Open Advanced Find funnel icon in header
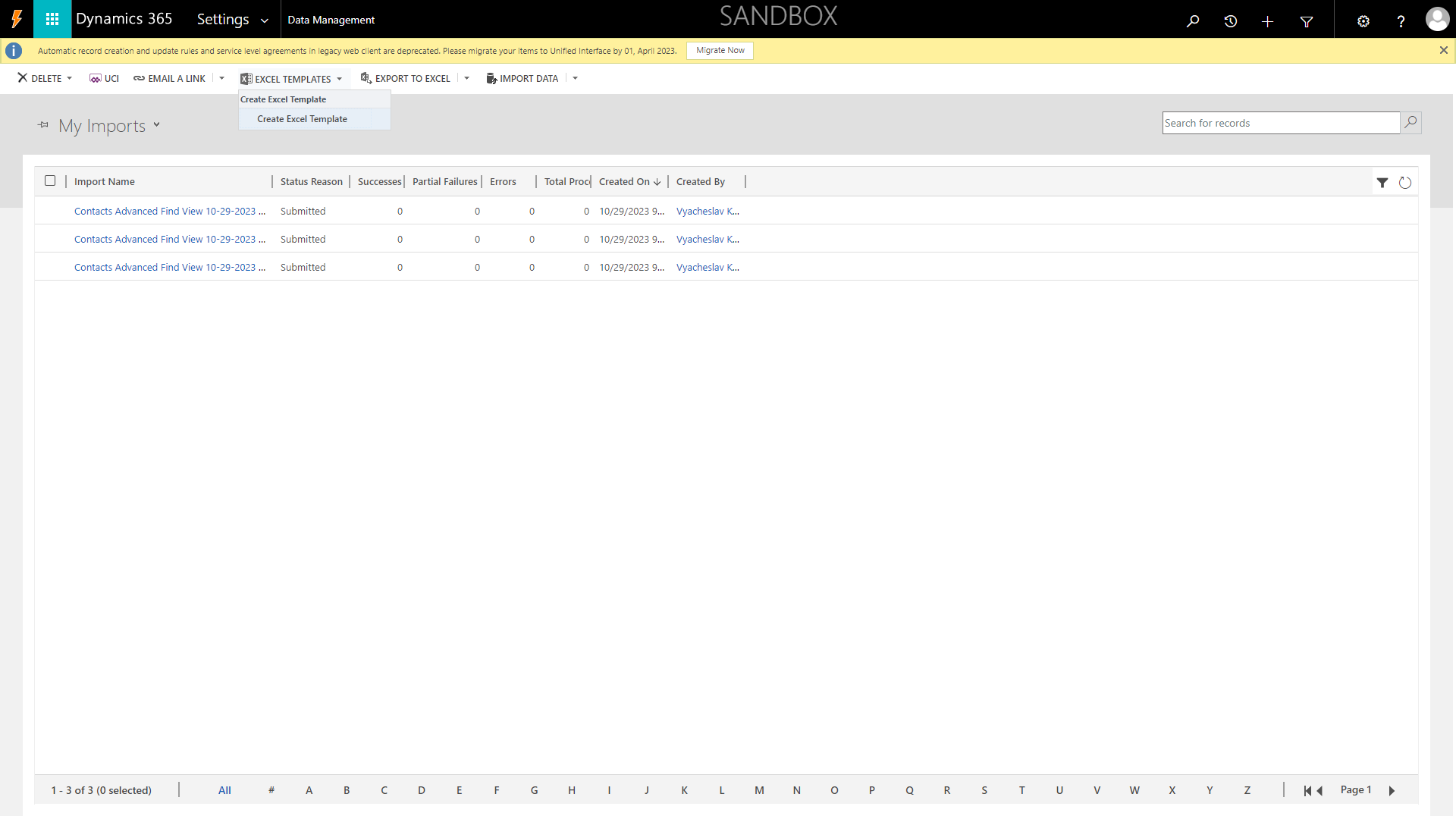Screen dimensions: 1456x819 pos(1306,21)
